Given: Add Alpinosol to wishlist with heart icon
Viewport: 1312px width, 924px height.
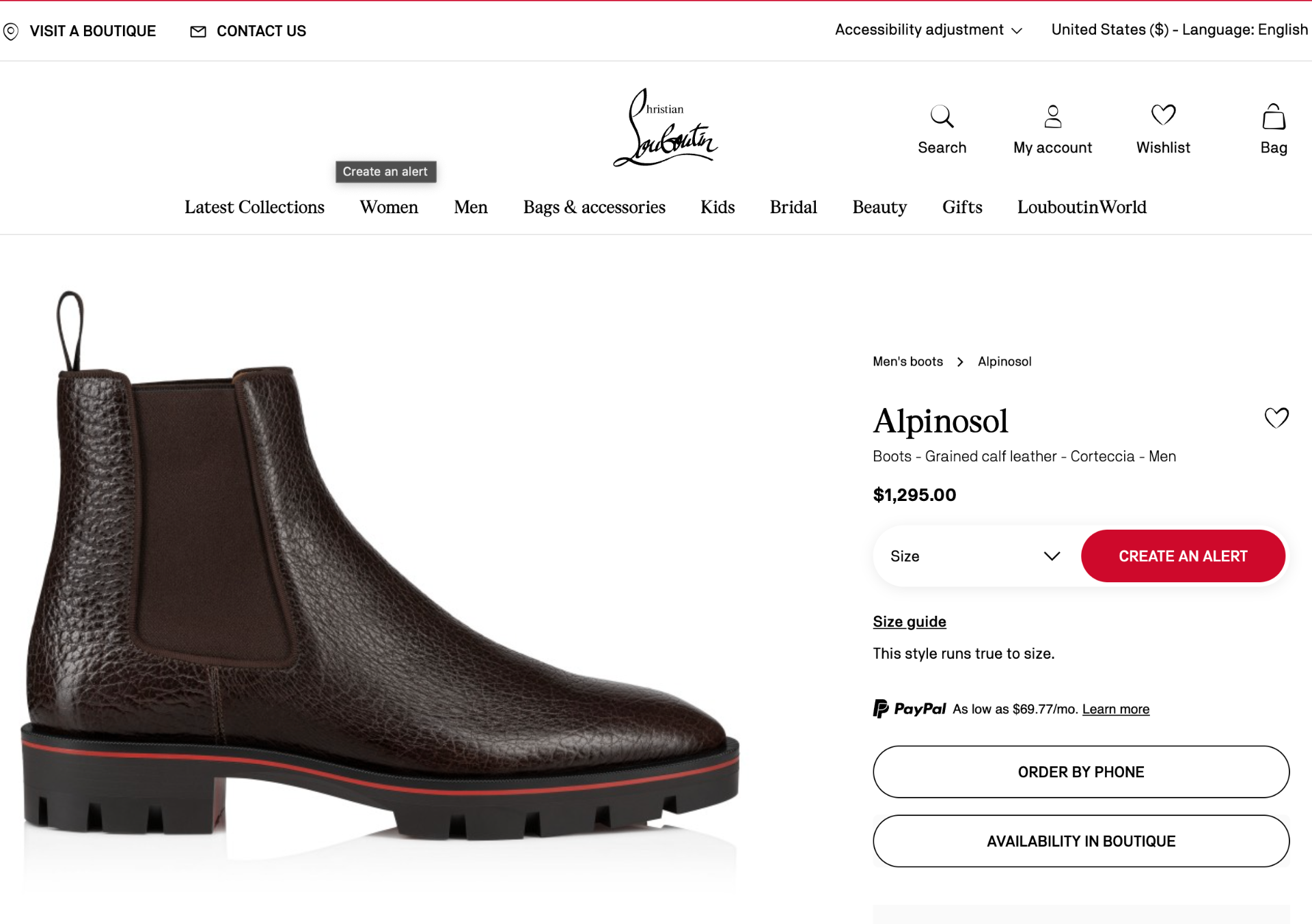Looking at the screenshot, I should coord(1276,418).
